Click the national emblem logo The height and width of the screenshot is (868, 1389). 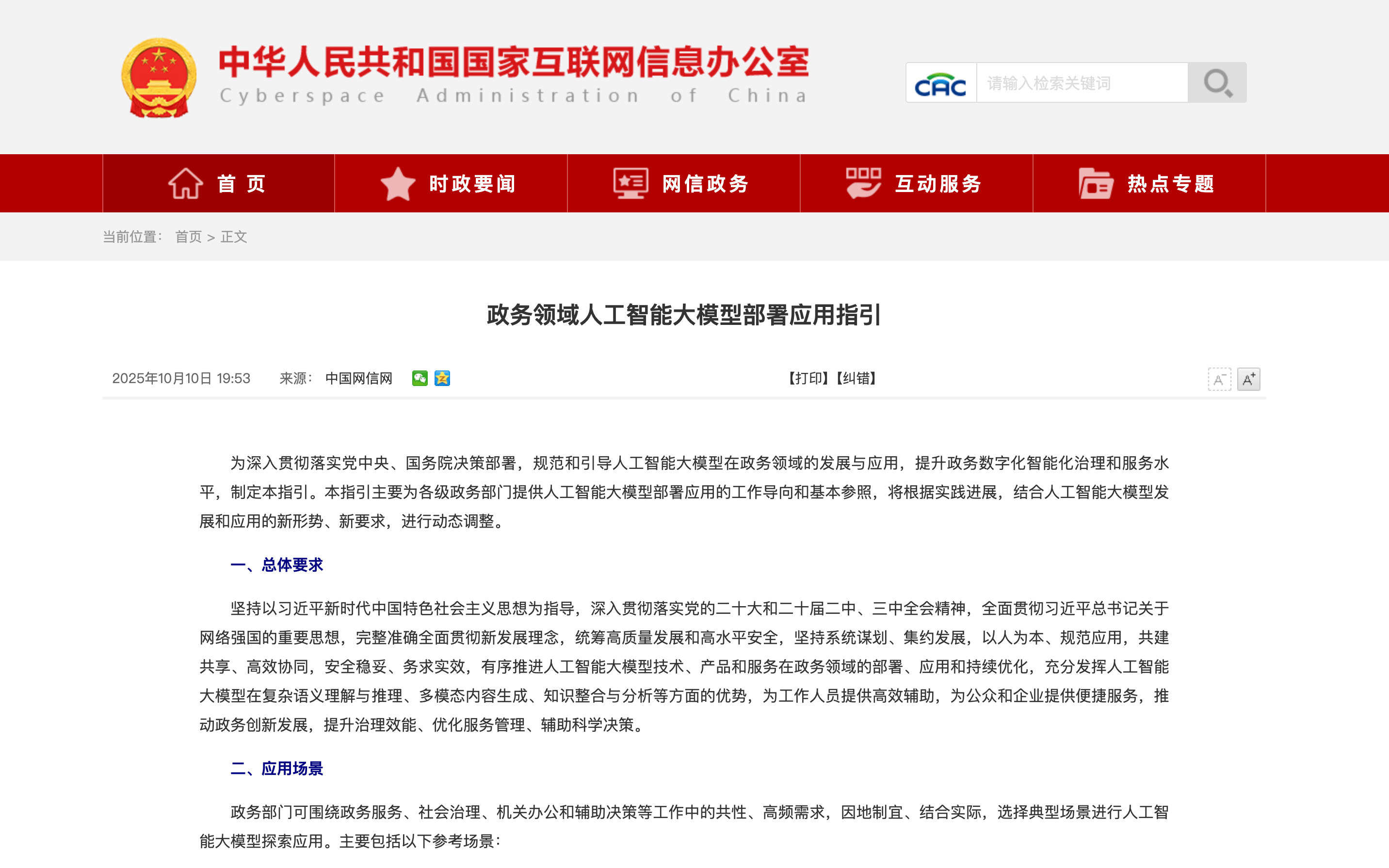coord(159,78)
